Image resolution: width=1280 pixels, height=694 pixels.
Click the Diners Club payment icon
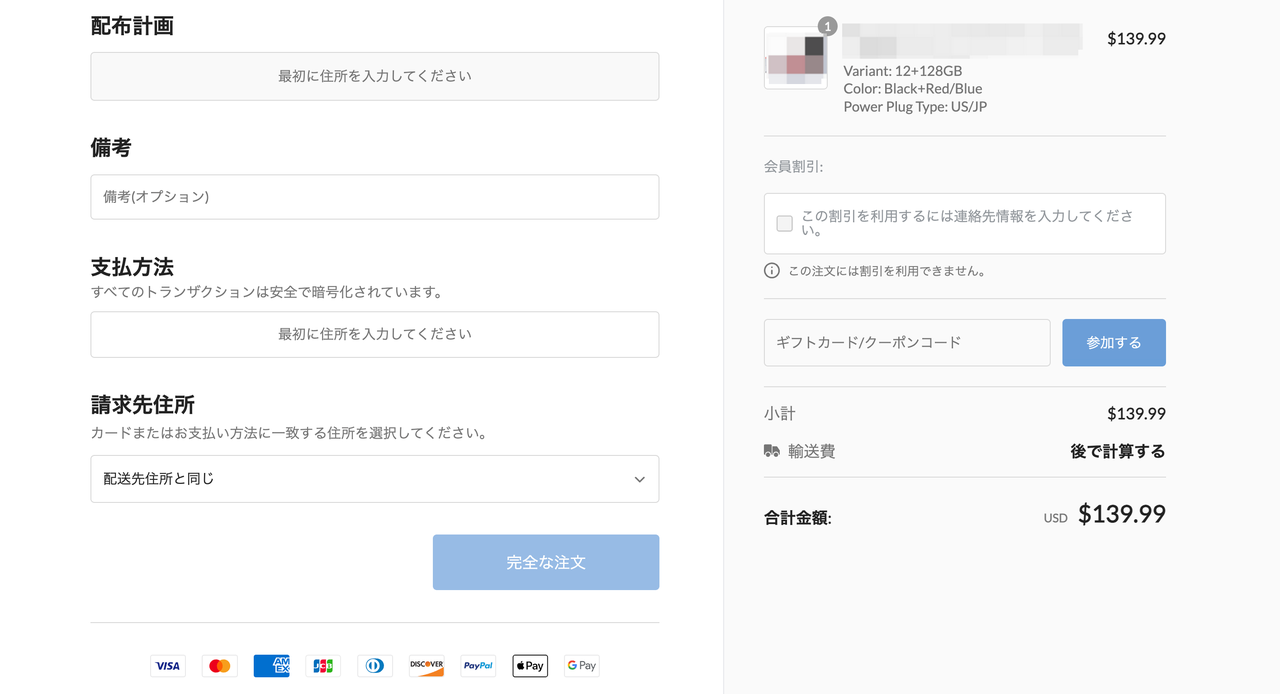tap(374, 665)
